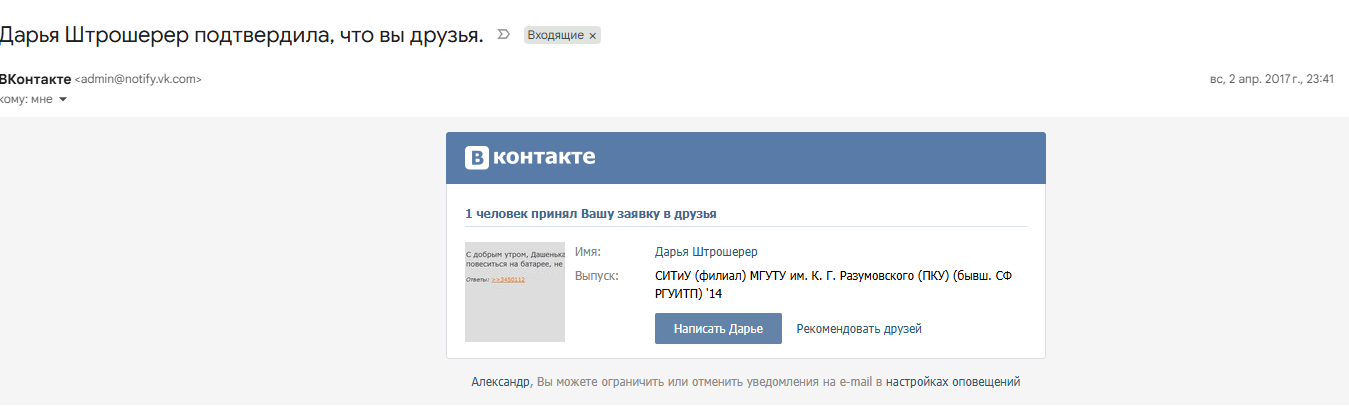This screenshot has height=413, width=1349.
Task: Click the Входящие label chip
Action: pos(562,35)
